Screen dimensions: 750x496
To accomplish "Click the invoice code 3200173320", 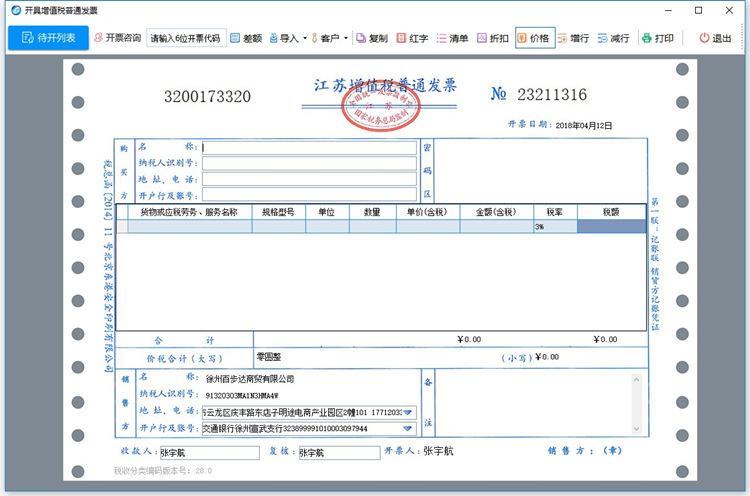I will (208, 97).
